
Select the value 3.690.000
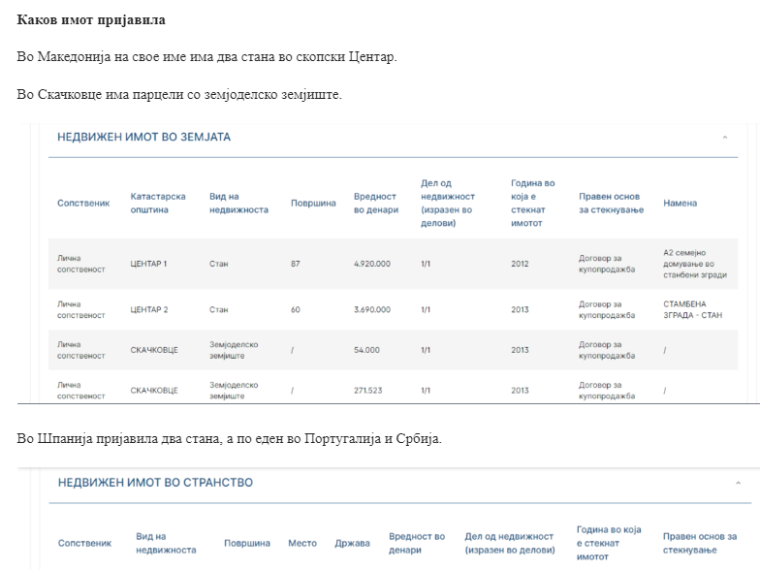tap(372, 309)
